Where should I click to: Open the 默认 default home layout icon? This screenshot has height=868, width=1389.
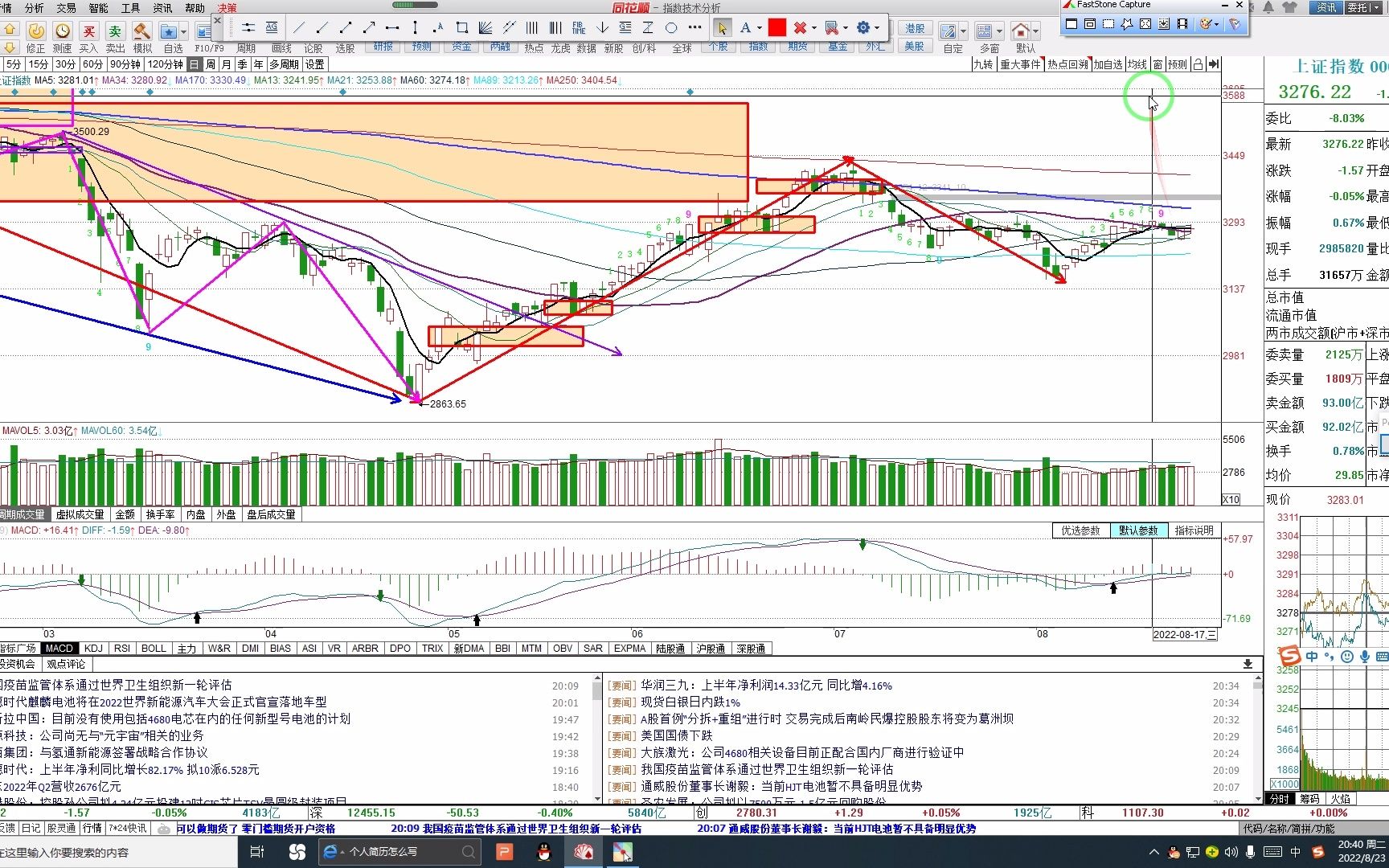pyautogui.click(x=1020, y=31)
